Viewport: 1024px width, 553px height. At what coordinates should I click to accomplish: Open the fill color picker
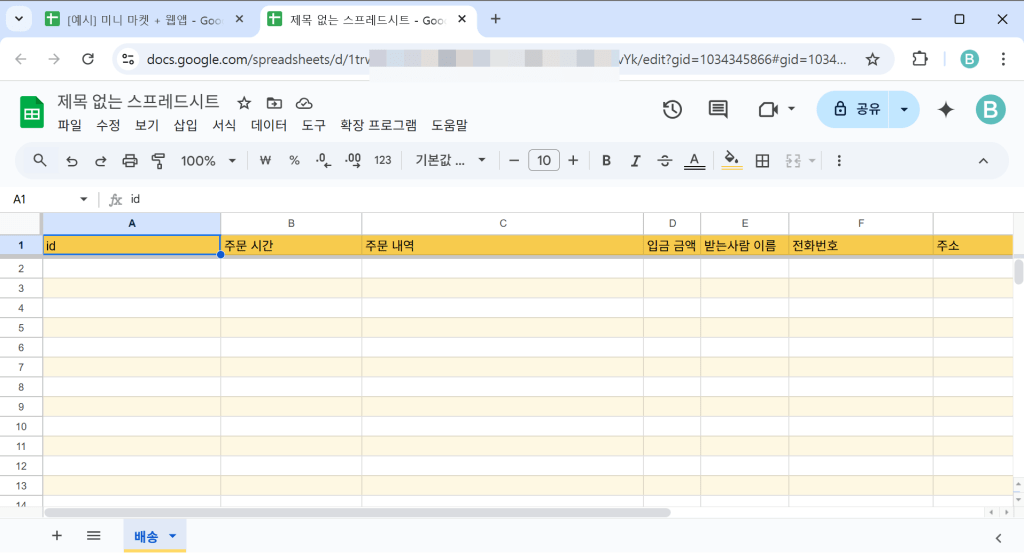731,161
